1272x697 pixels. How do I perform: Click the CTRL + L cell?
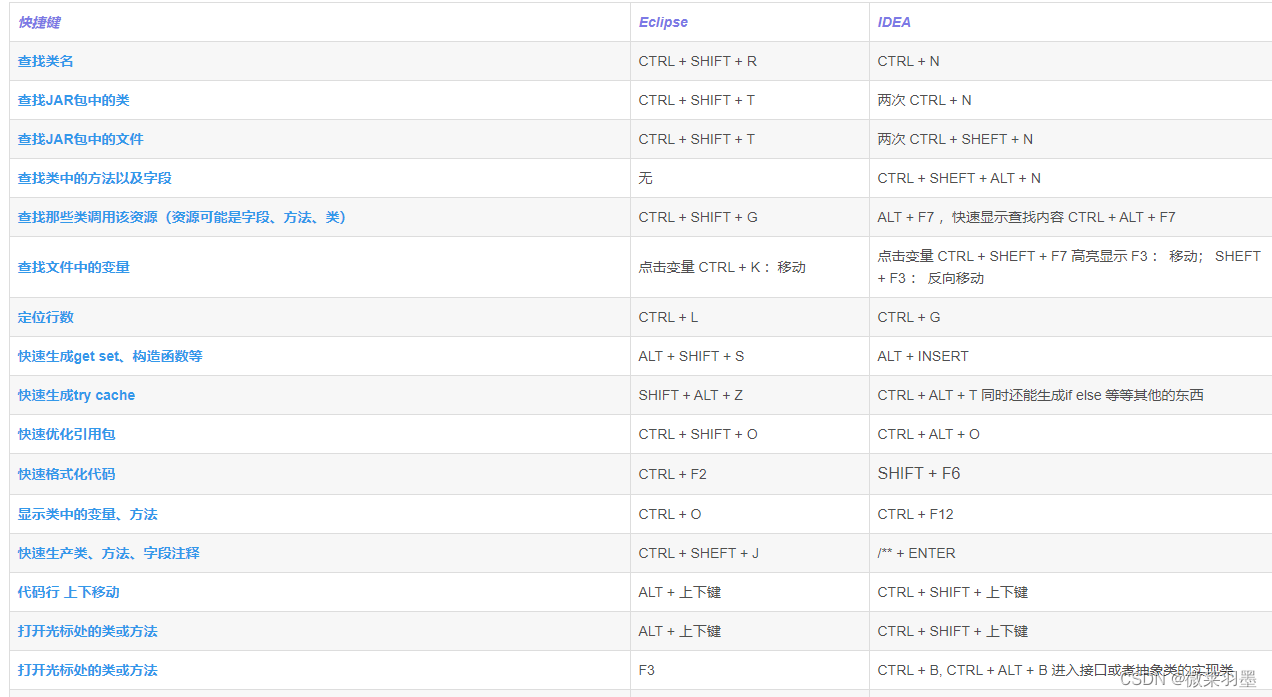coord(668,317)
